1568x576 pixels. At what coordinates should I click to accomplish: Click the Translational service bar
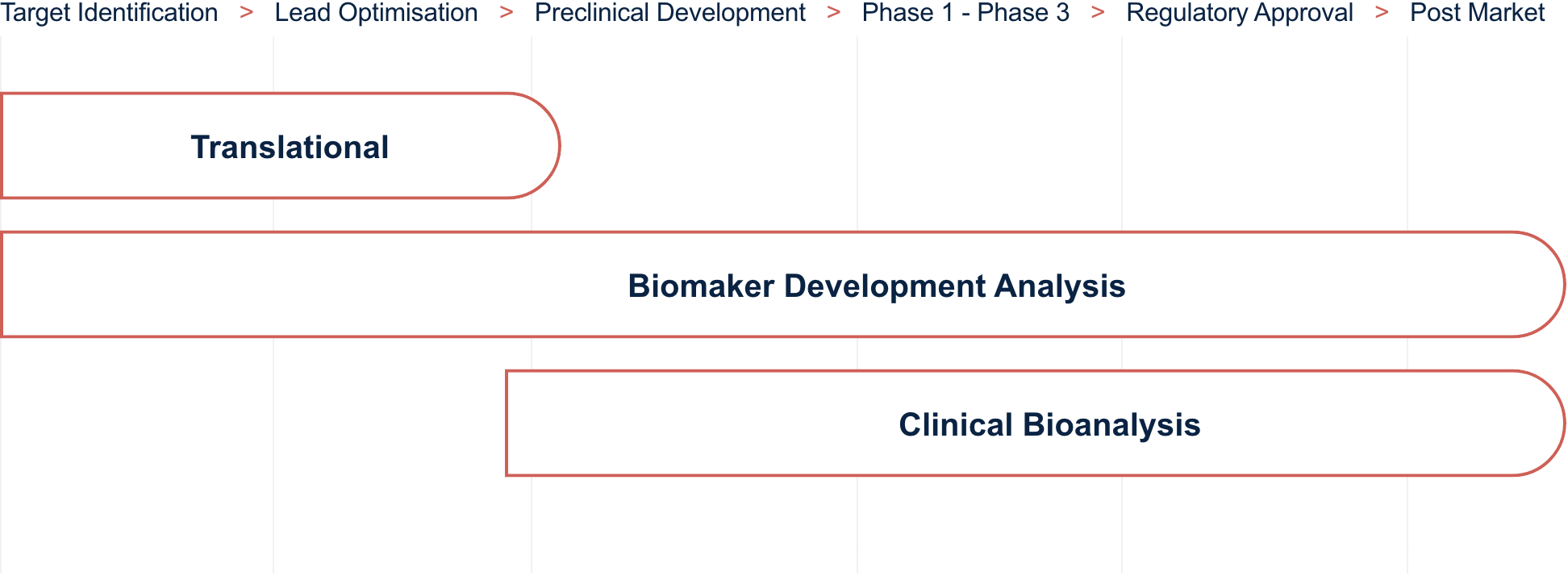pos(289,147)
